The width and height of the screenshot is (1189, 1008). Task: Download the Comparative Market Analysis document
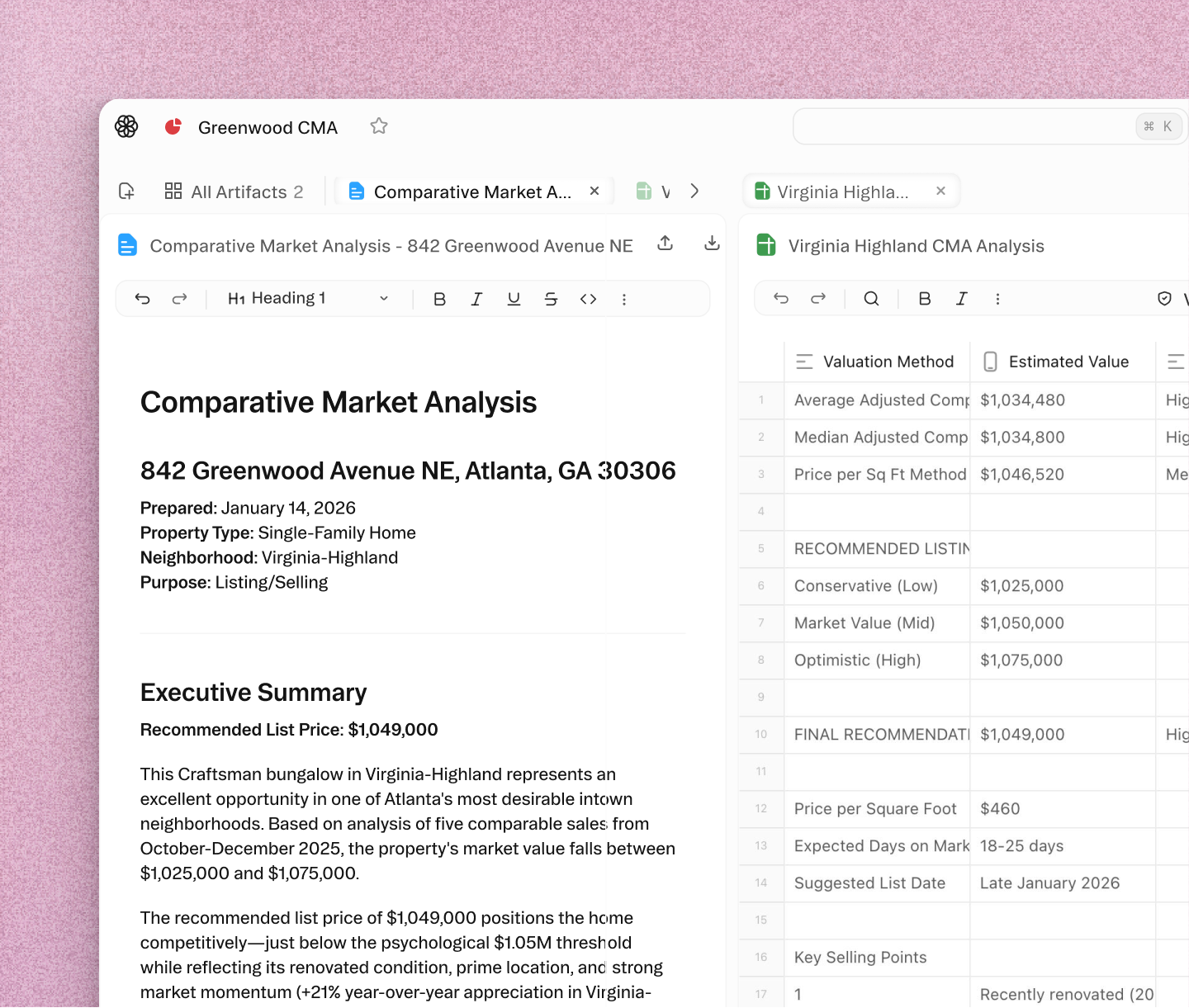coord(712,244)
